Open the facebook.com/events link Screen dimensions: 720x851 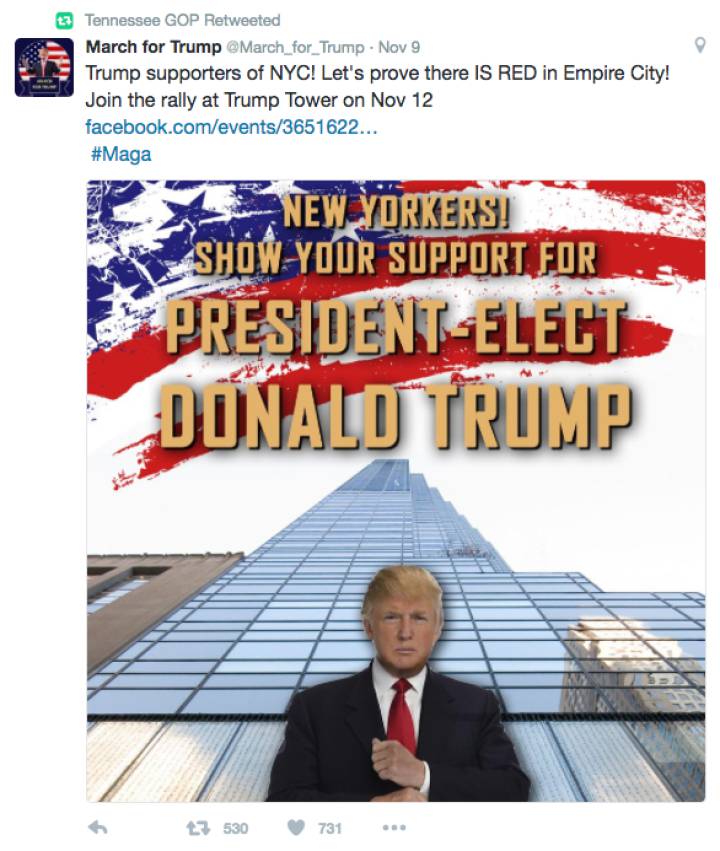click(231, 128)
